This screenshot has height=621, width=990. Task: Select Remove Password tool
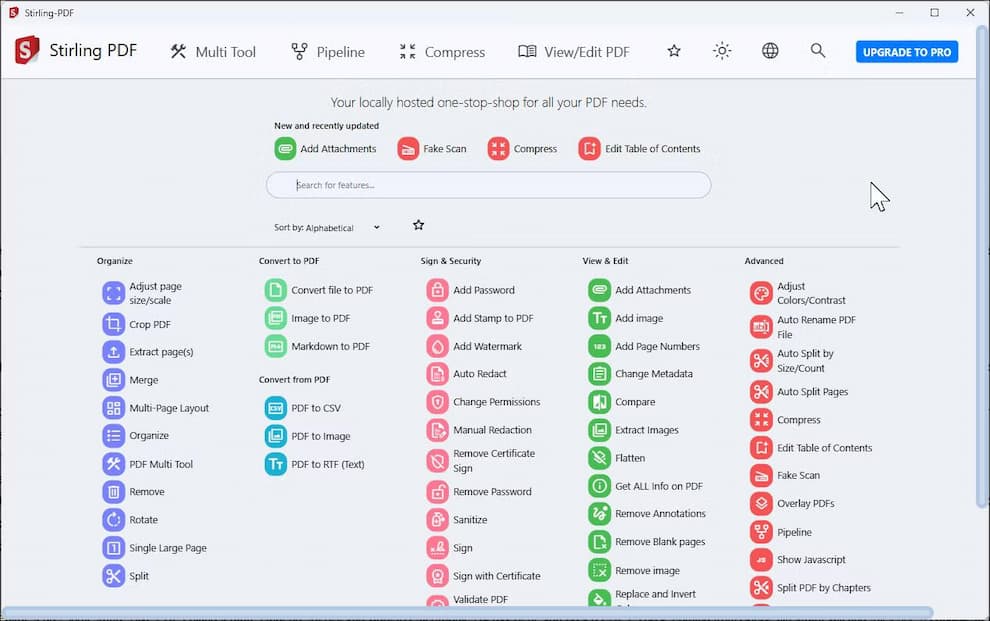coord(479,492)
